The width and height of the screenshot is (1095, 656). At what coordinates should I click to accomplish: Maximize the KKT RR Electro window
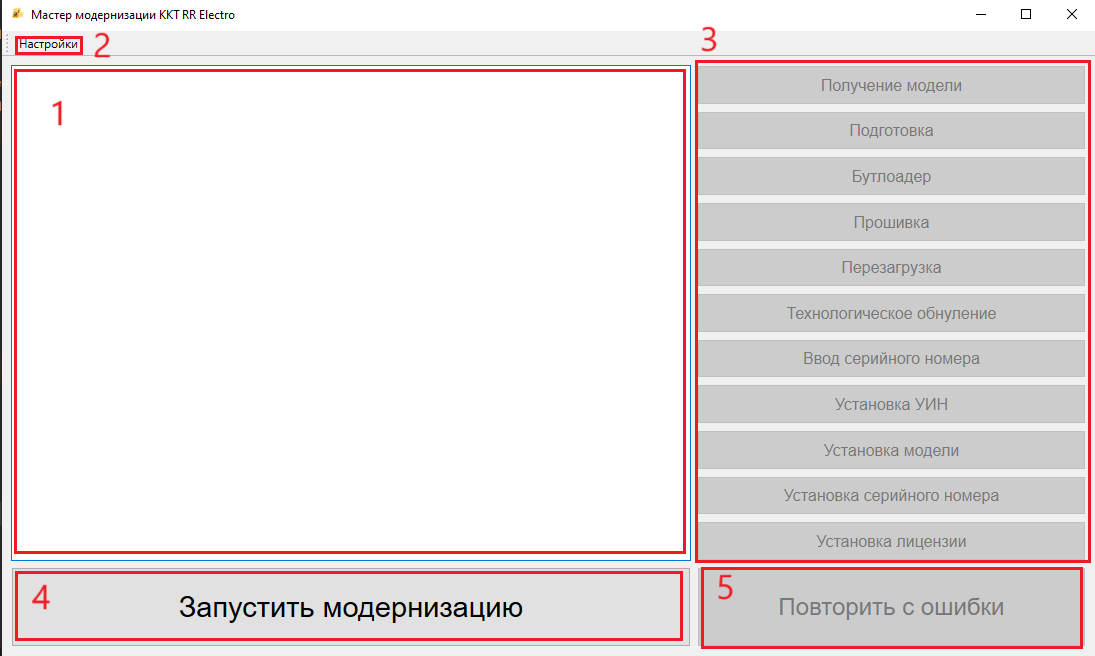tap(1026, 15)
